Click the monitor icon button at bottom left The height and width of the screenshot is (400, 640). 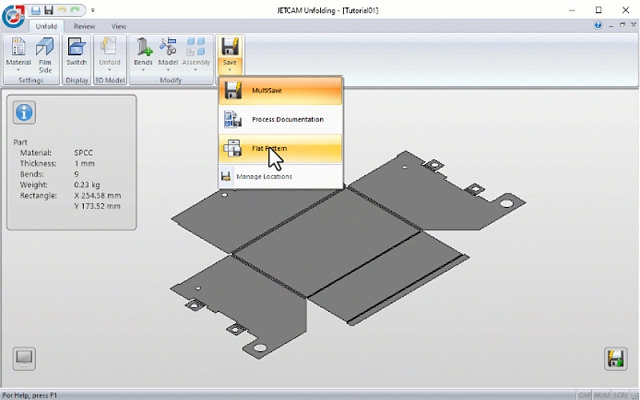coord(24,359)
